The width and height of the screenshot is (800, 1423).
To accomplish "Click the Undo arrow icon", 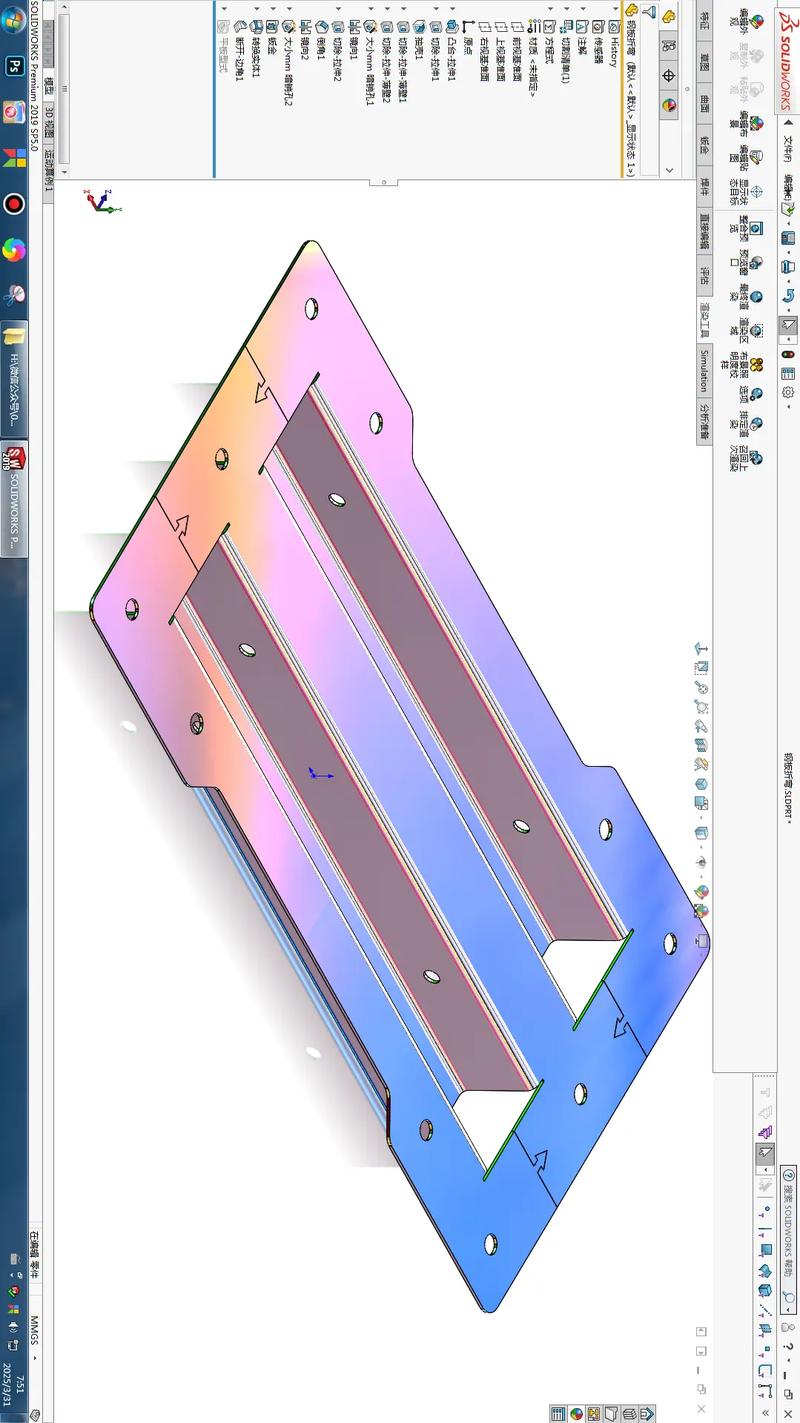I will [x=787, y=297].
